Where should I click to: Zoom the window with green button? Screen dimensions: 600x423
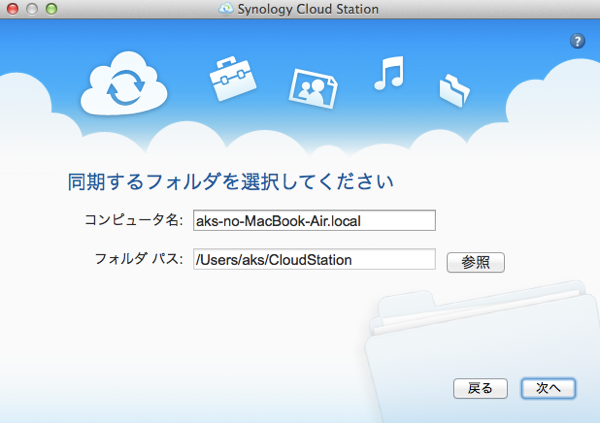[x=51, y=8]
